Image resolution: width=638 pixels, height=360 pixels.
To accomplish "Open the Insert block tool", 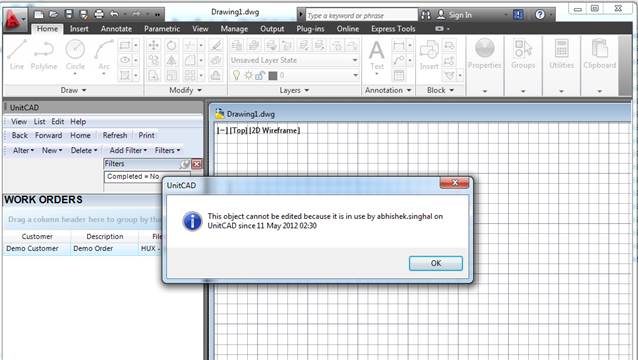I will [x=429, y=55].
